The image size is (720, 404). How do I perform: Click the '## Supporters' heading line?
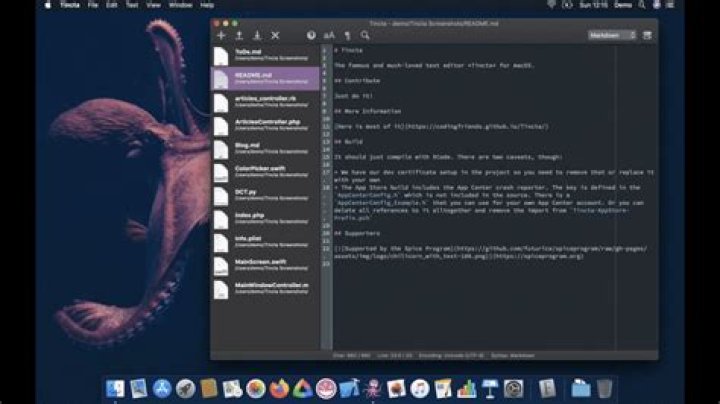357,233
